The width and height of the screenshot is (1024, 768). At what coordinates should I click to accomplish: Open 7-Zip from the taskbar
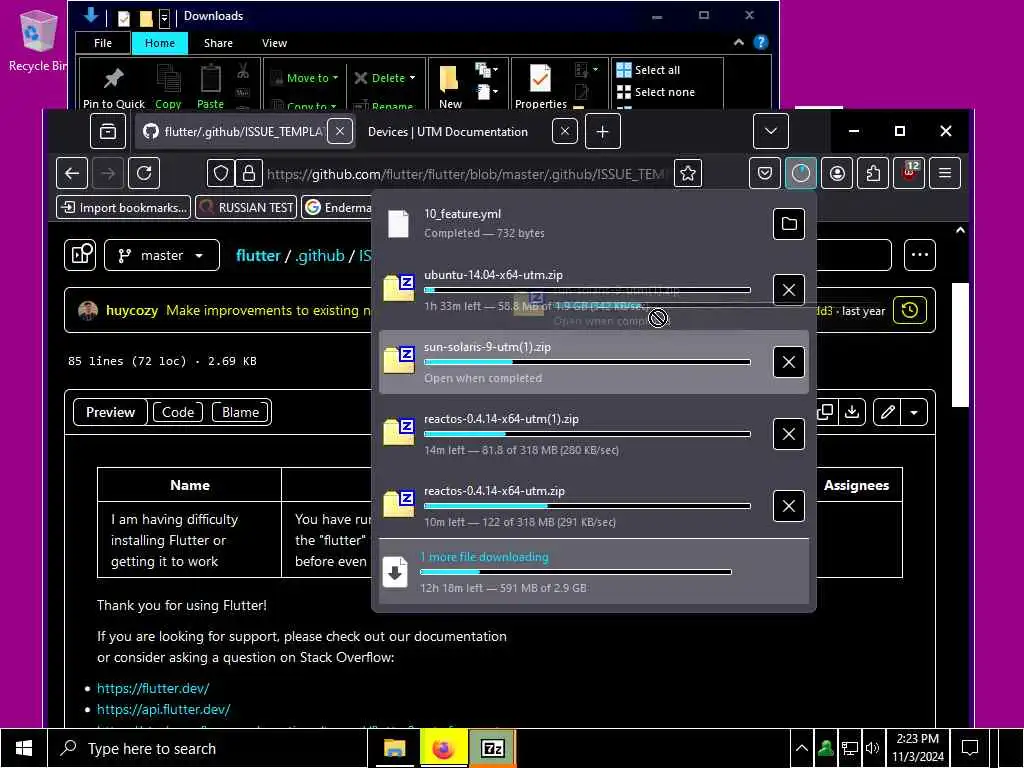[x=492, y=748]
